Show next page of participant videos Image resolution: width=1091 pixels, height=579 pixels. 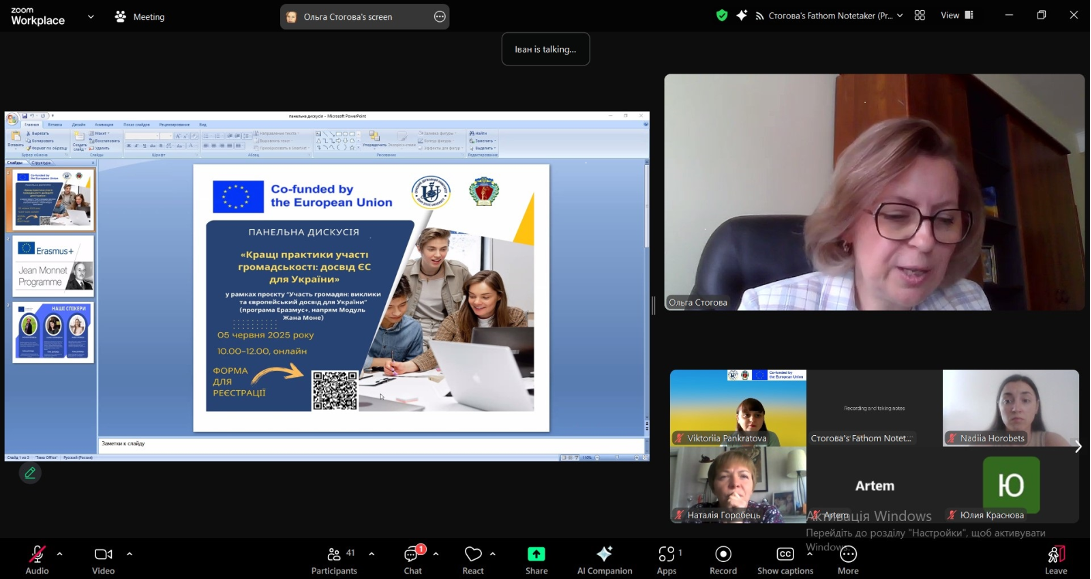pos(1078,447)
